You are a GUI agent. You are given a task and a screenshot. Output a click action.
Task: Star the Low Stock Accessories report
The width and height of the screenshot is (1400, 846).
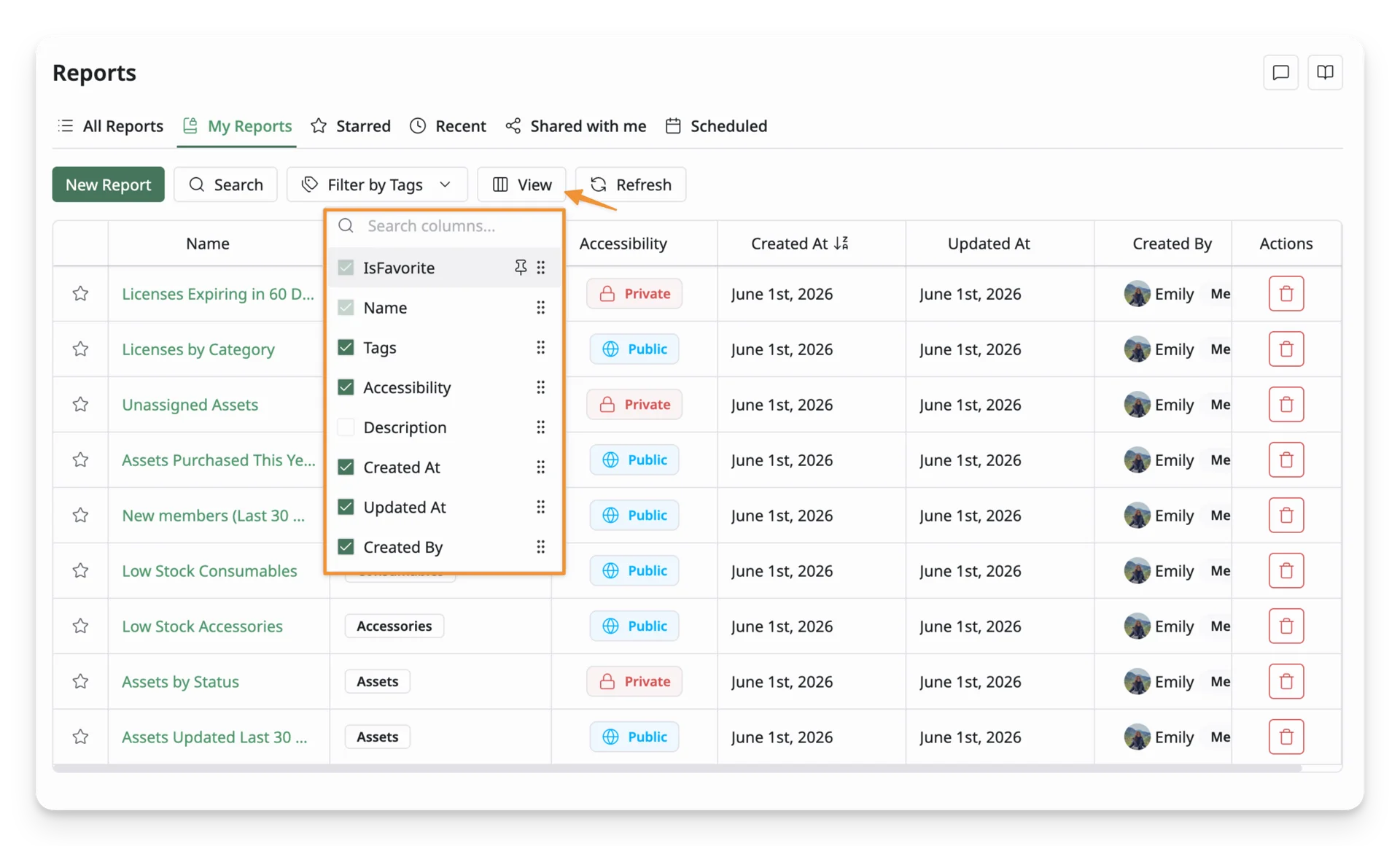(x=80, y=626)
